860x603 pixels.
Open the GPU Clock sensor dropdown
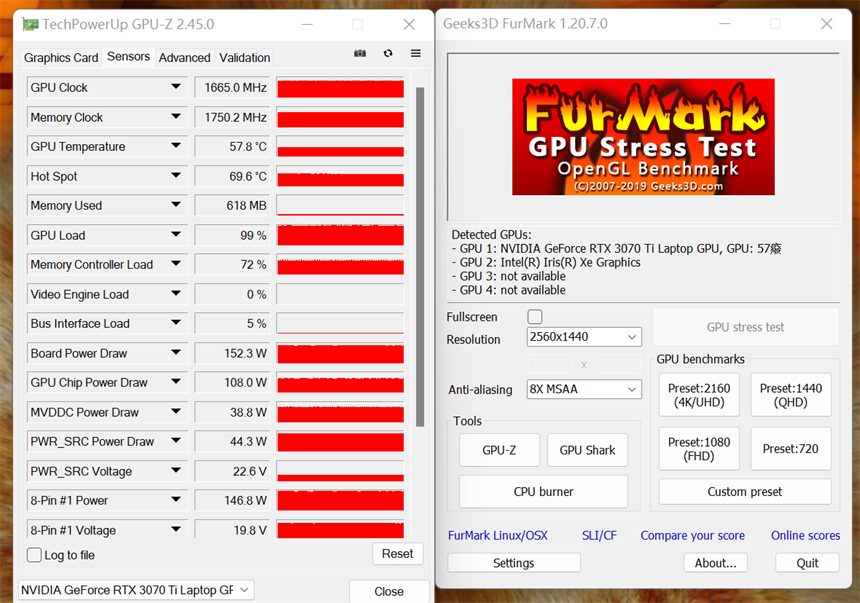click(x=176, y=87)
